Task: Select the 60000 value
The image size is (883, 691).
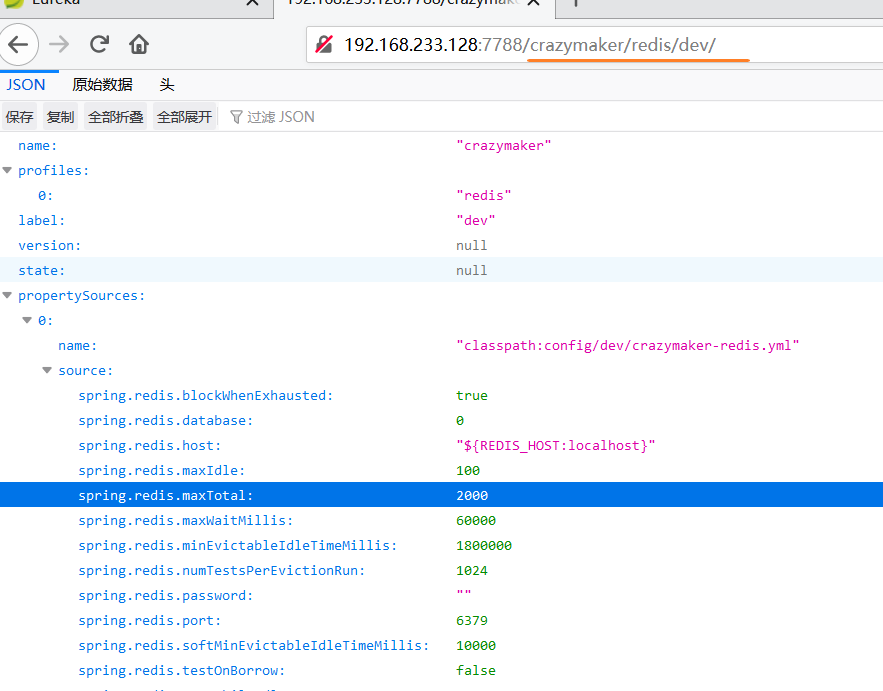Action: (476, 520)
